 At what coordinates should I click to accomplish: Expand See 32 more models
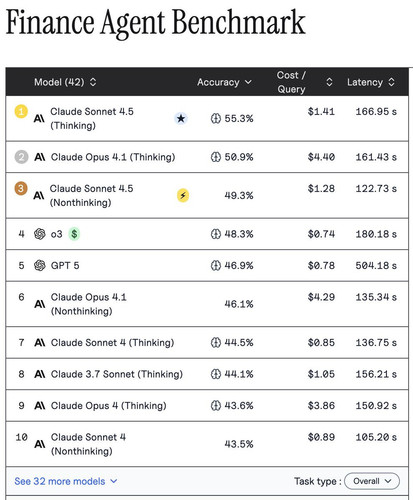(x=66, y=481)
